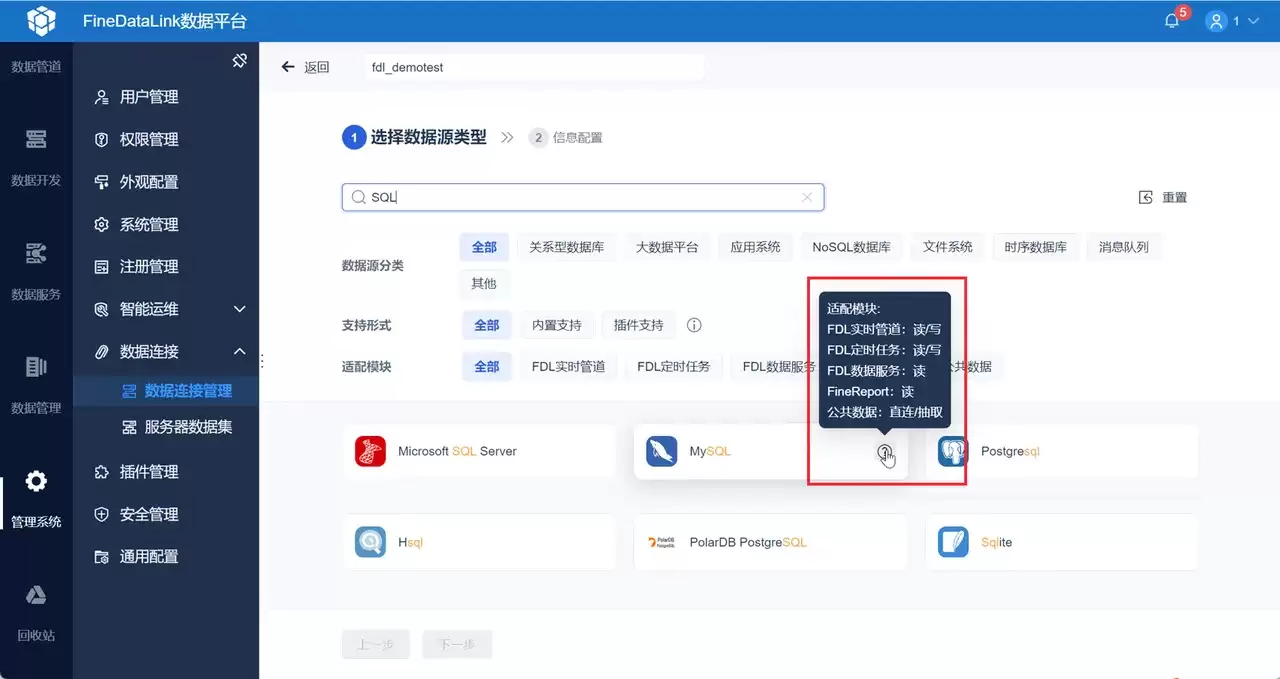
Task: Choose the PolarDB PostgreSQL data source
Action: 770,542
